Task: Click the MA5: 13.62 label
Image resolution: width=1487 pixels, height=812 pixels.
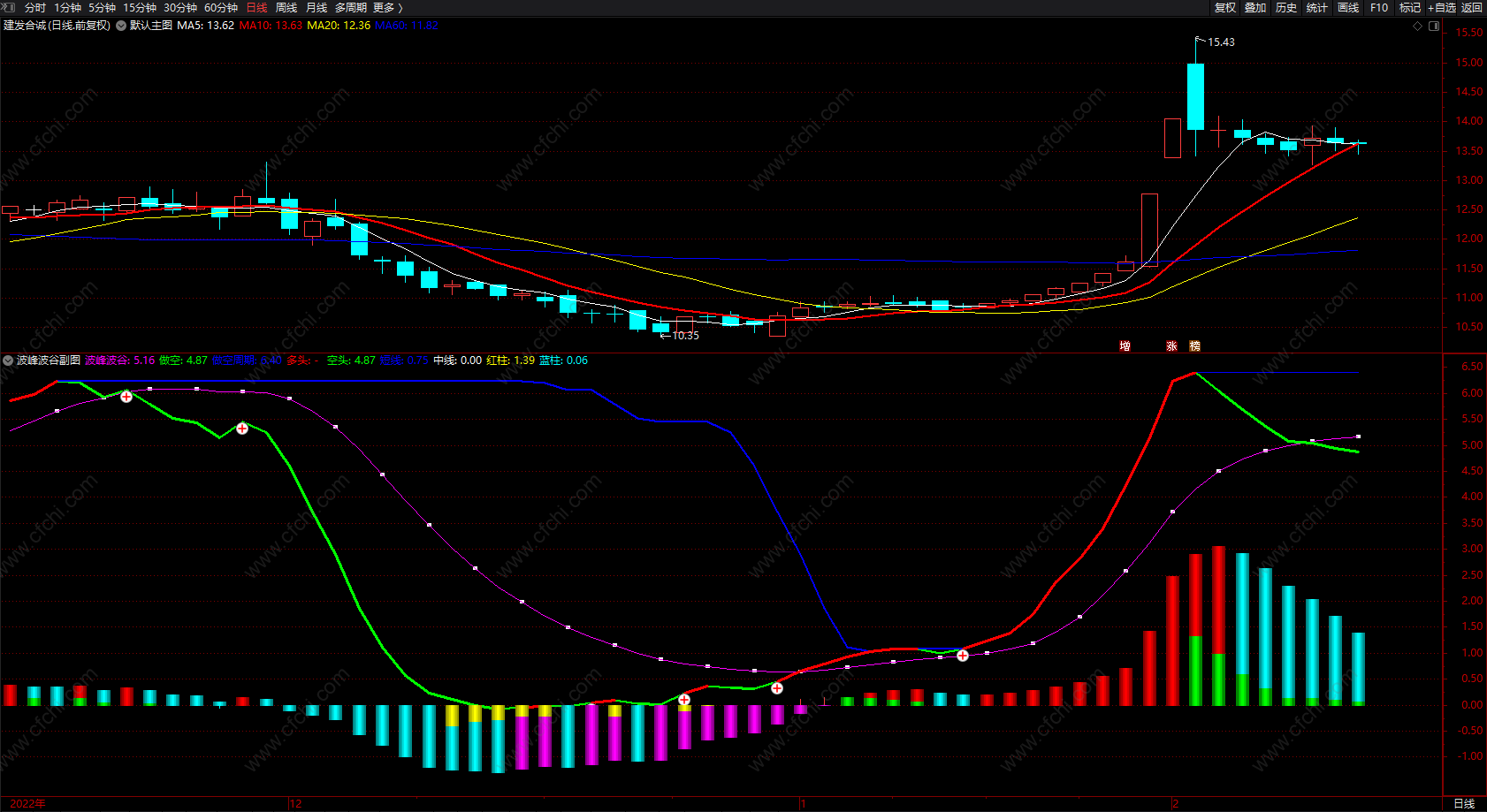Action: pyautogui.click(x=206, y=26)
